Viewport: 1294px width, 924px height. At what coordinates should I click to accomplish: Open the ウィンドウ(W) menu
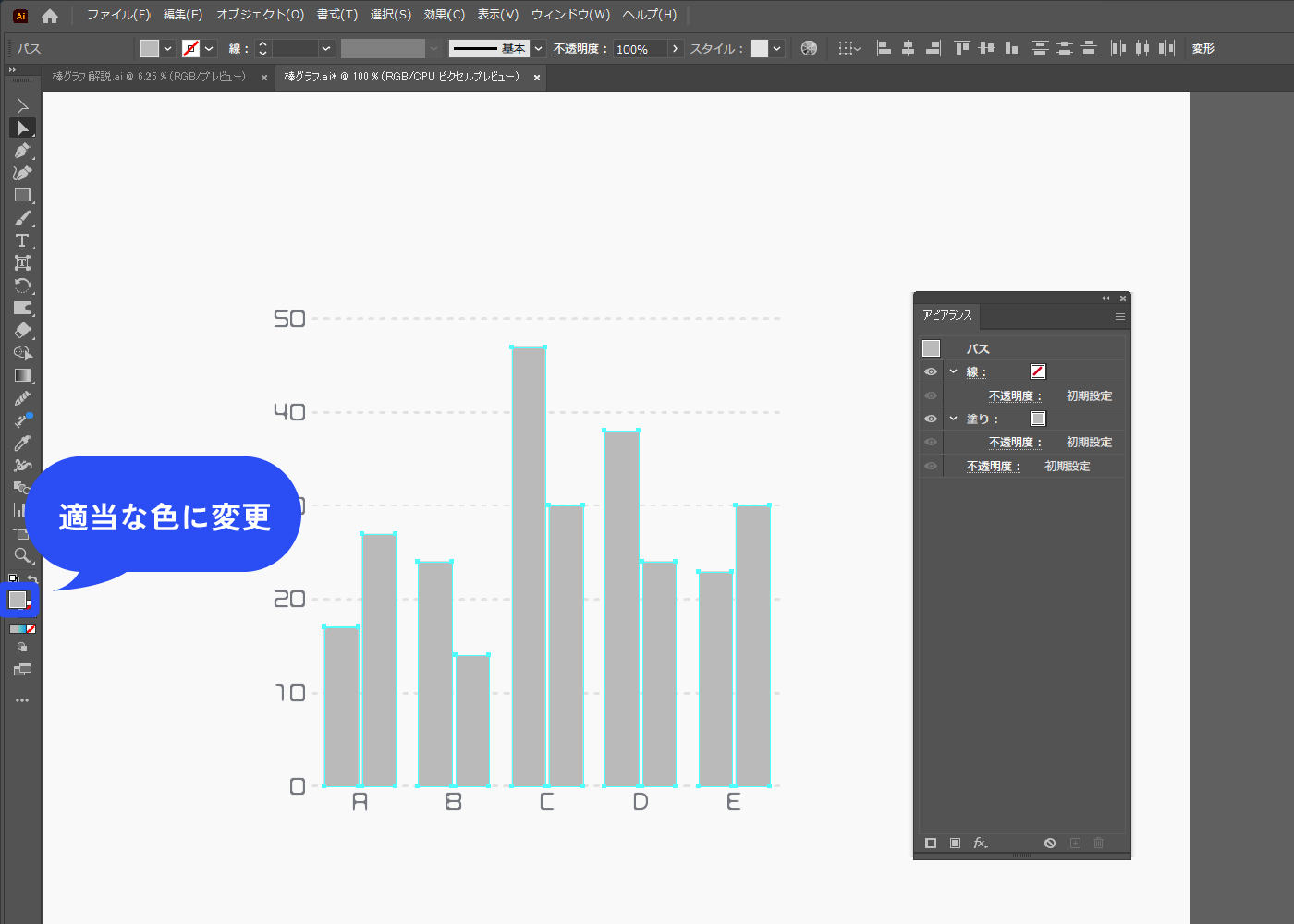coord(570,15)
